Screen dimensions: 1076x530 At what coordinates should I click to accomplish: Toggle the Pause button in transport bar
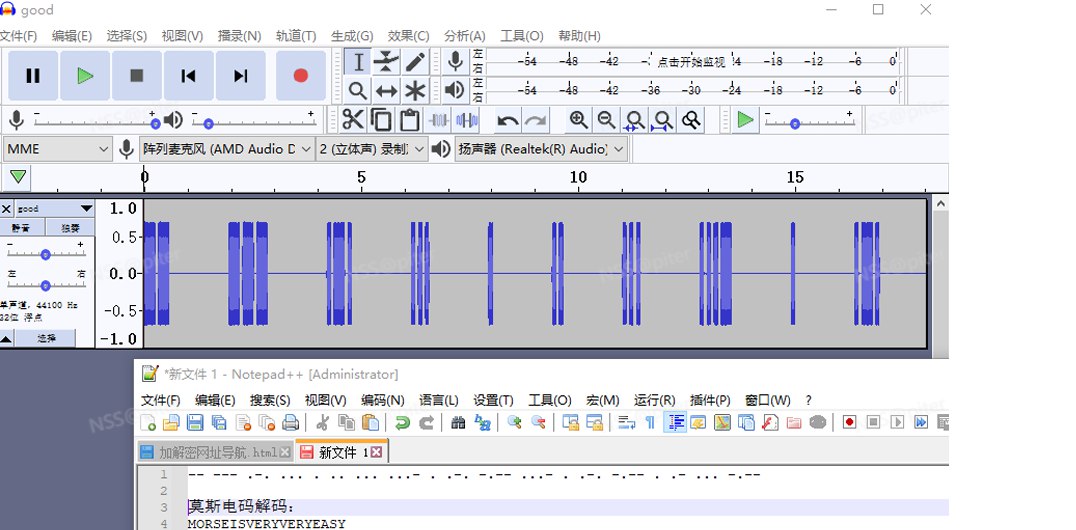33,76
